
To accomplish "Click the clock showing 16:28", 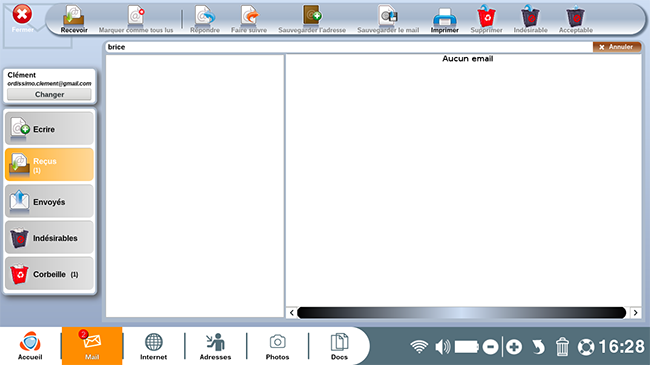I will tap(621, 346).
